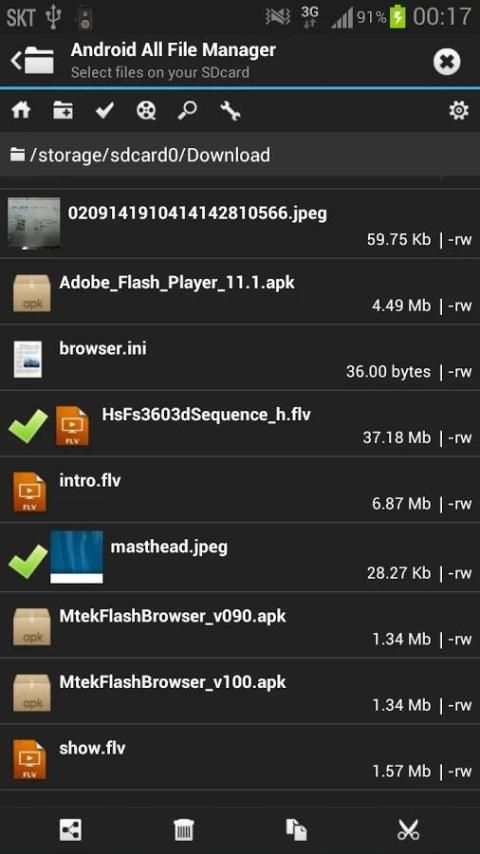Open search with the magnifier icon
Viewport: 480px width, 854px height.
(x=187, y=111)
